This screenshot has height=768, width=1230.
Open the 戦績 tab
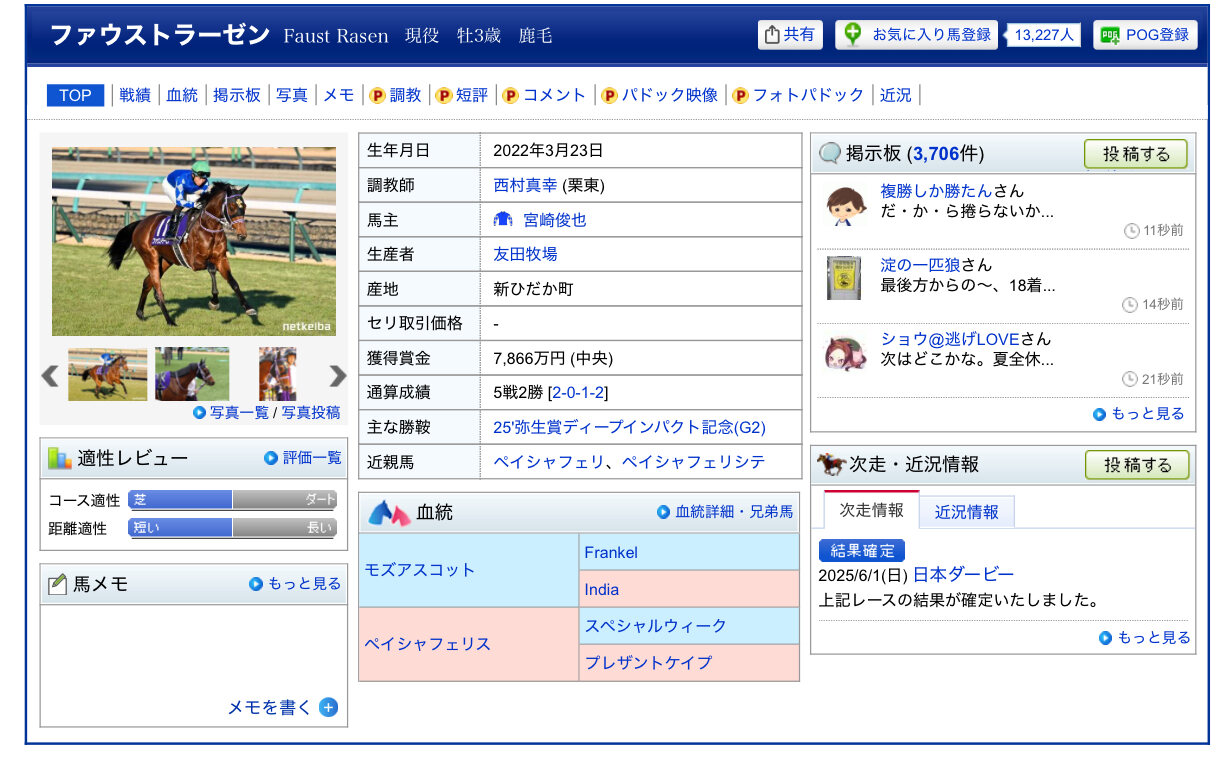[x=135, y=95]
